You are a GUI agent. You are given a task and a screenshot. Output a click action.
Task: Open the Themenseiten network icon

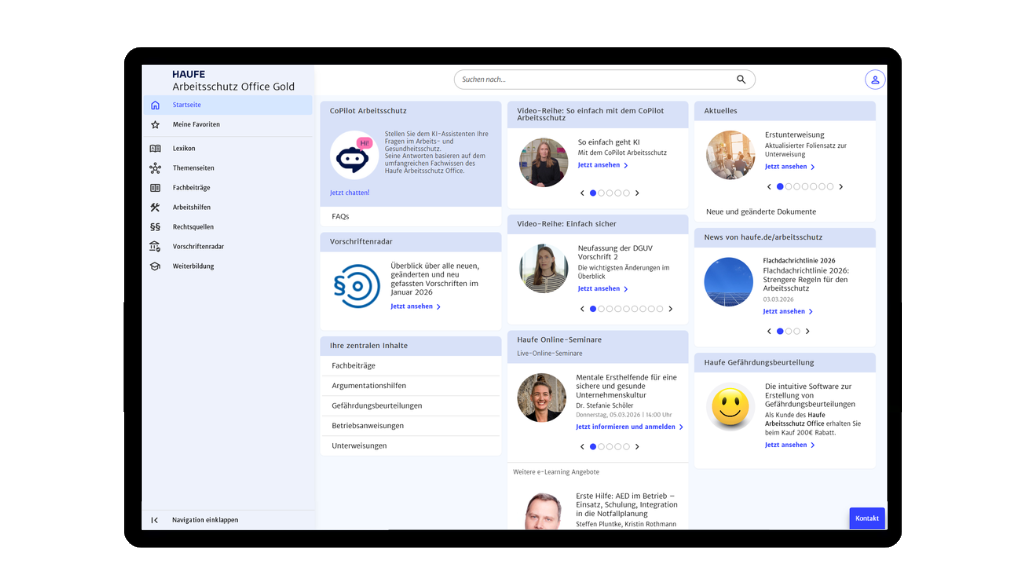pyautogui.click(x=155, y=168)
